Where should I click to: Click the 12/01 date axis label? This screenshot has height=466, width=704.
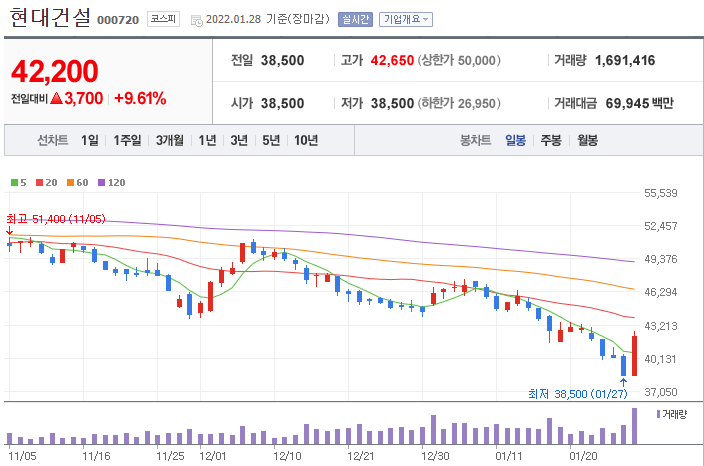[x=213, y=456]
